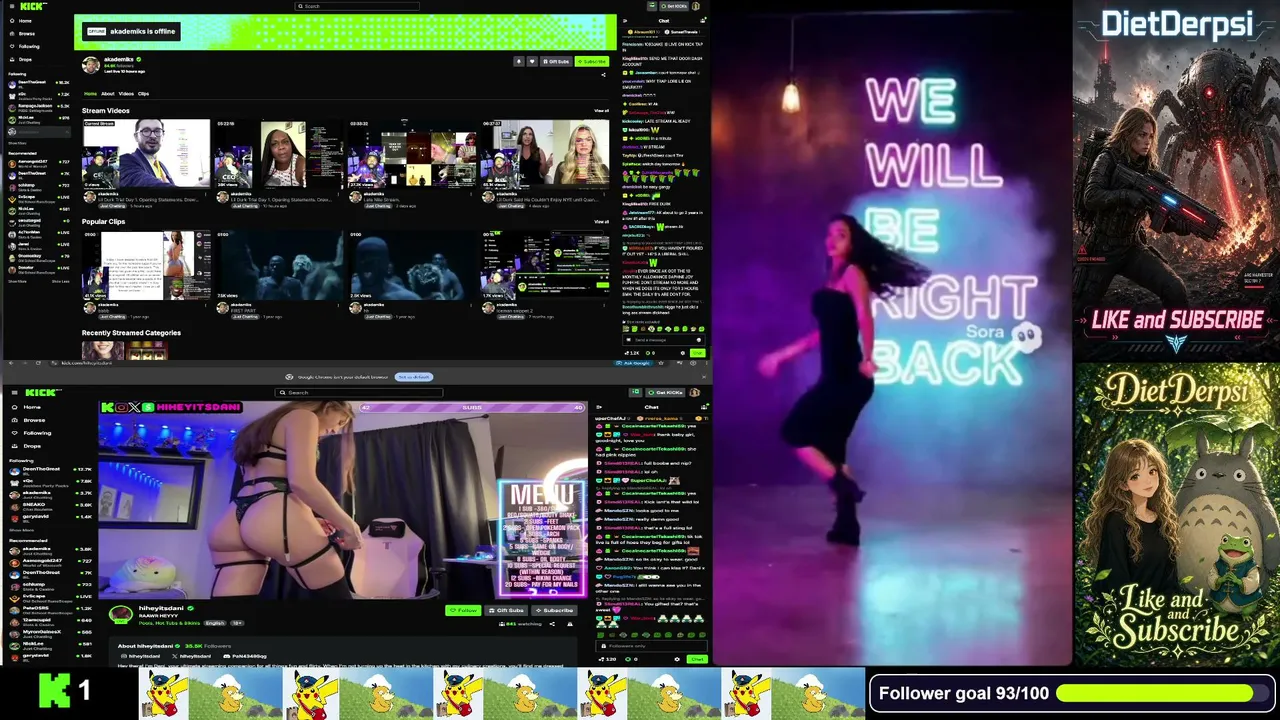
Task: Open Browse in akademiks window sidebar
Action: tap(22, 33)
